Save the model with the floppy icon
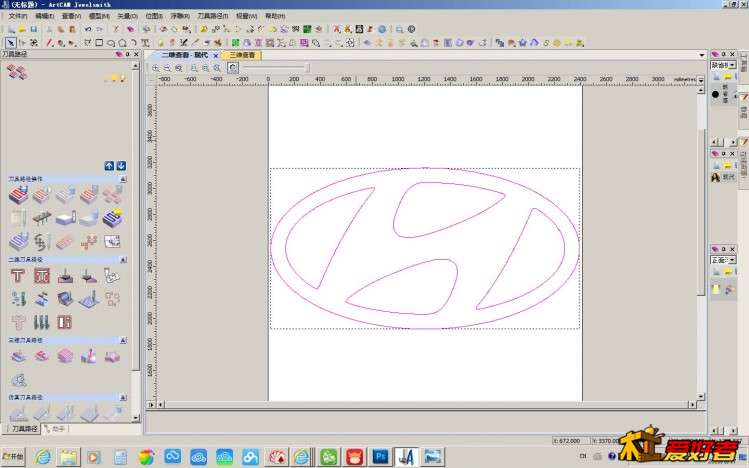 point(33,29)
